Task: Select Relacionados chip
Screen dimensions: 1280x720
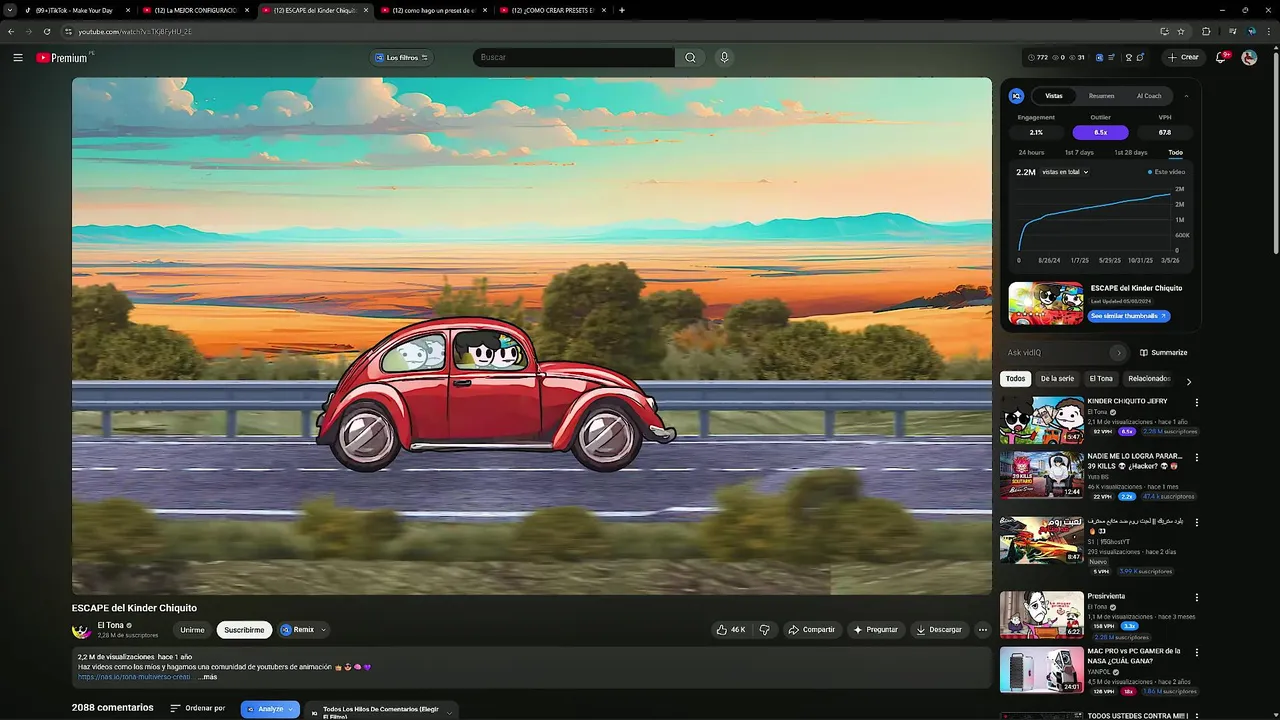Action: coord(1149,379)
